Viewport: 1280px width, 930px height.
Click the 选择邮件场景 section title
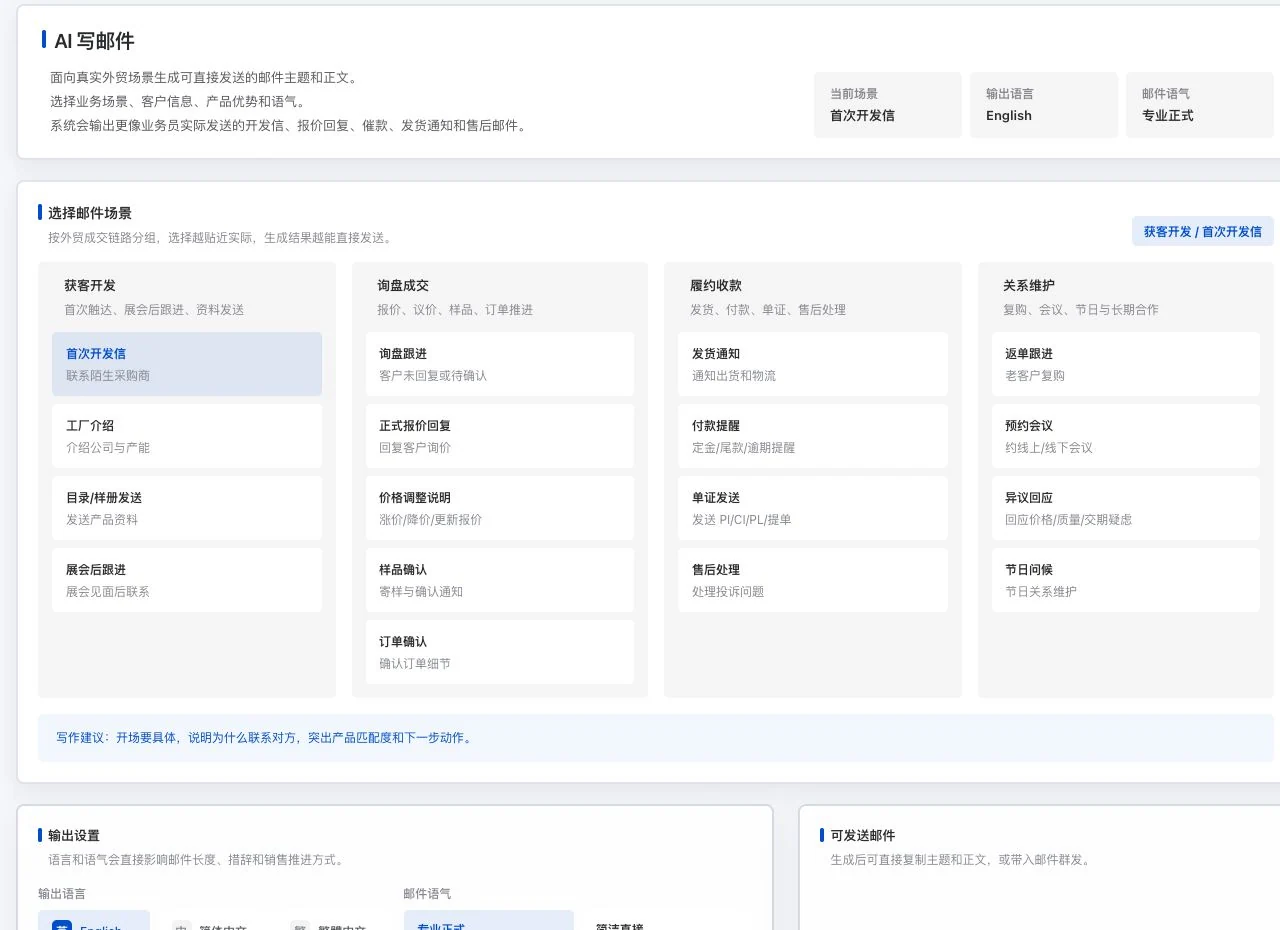tap(90, 213)
